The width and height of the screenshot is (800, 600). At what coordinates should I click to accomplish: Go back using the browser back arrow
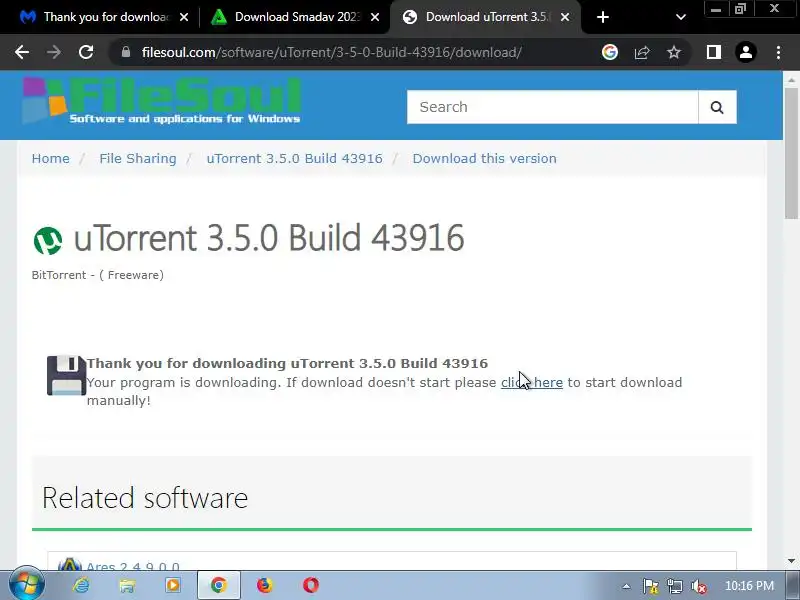[22, 52]
